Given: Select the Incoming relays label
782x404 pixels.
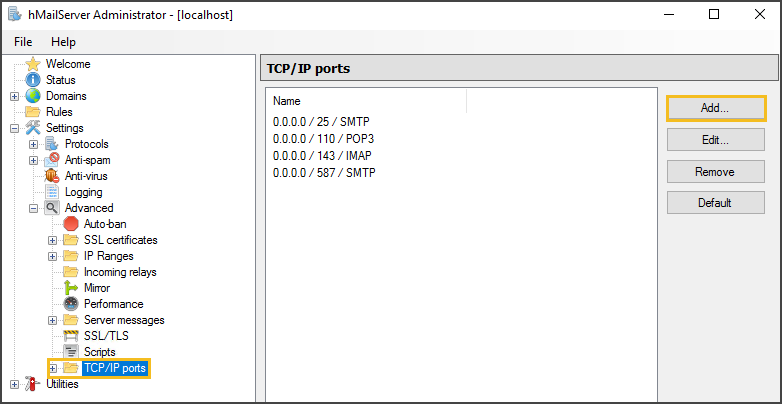Looking at the screenshot, I should coord(120,272).
